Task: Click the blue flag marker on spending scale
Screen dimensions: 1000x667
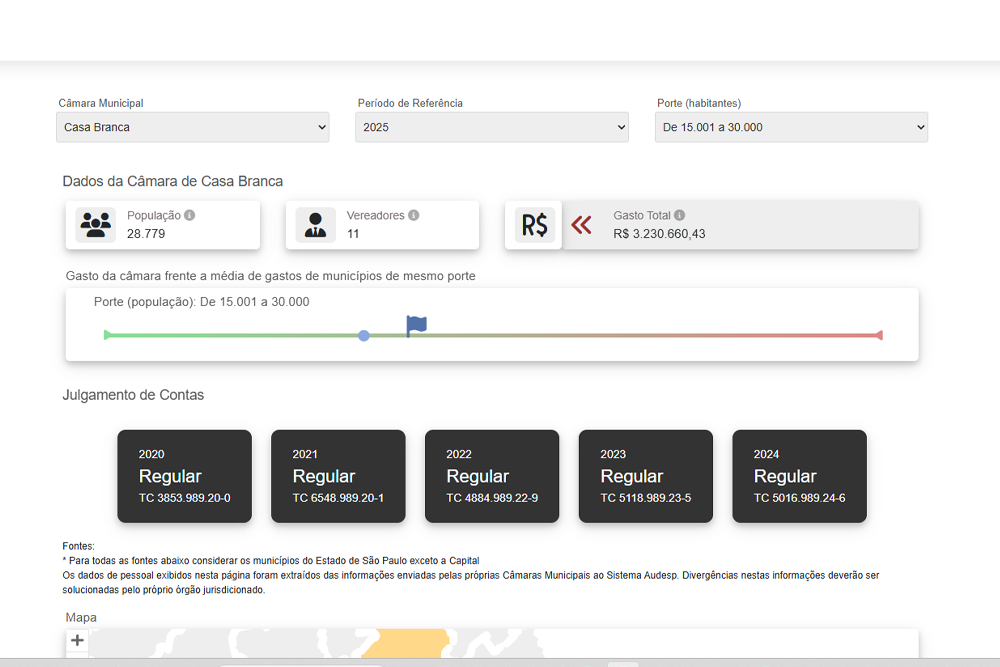Action: click(416, 326)
